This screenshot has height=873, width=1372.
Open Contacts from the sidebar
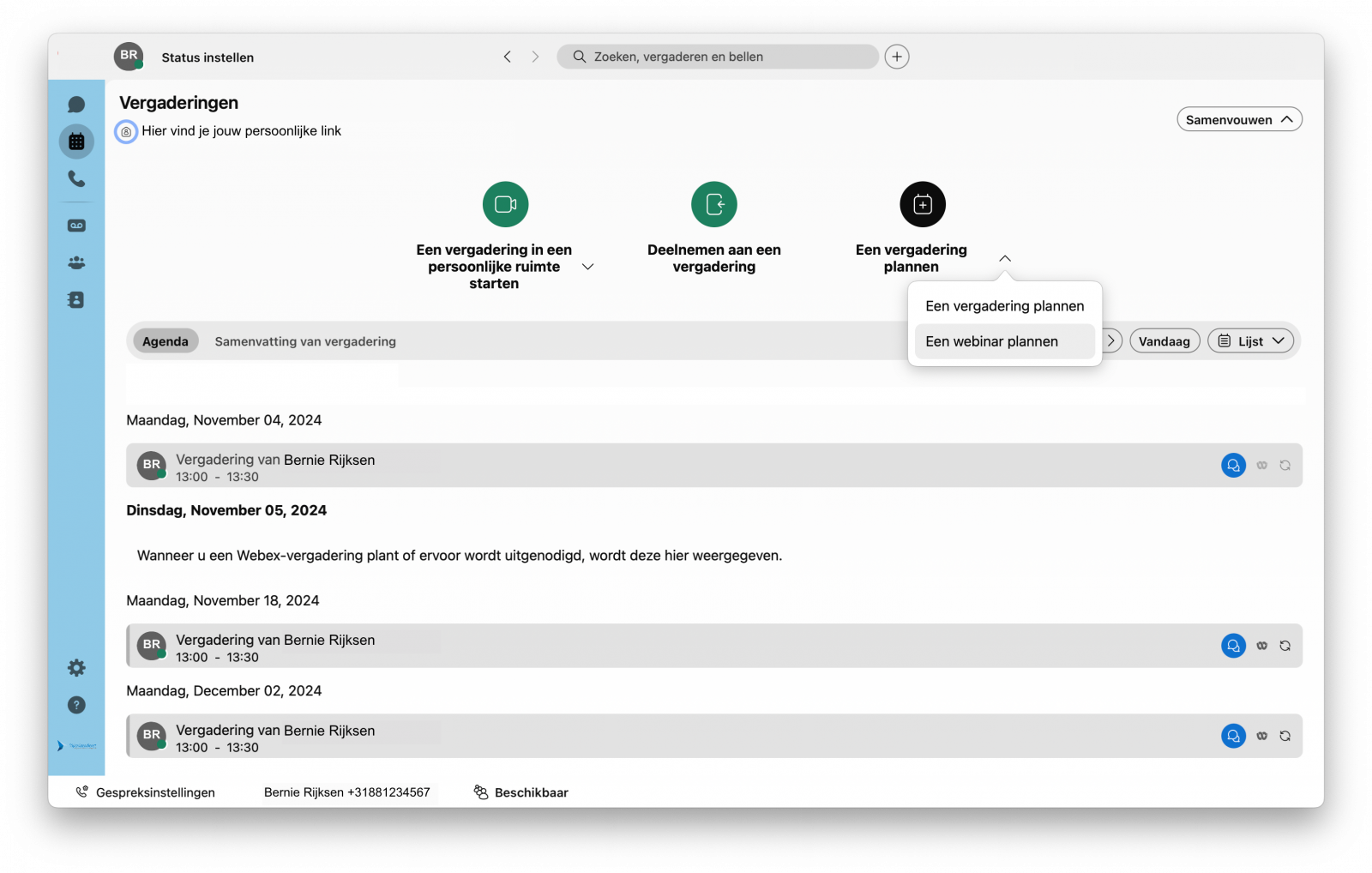[76, 300]
